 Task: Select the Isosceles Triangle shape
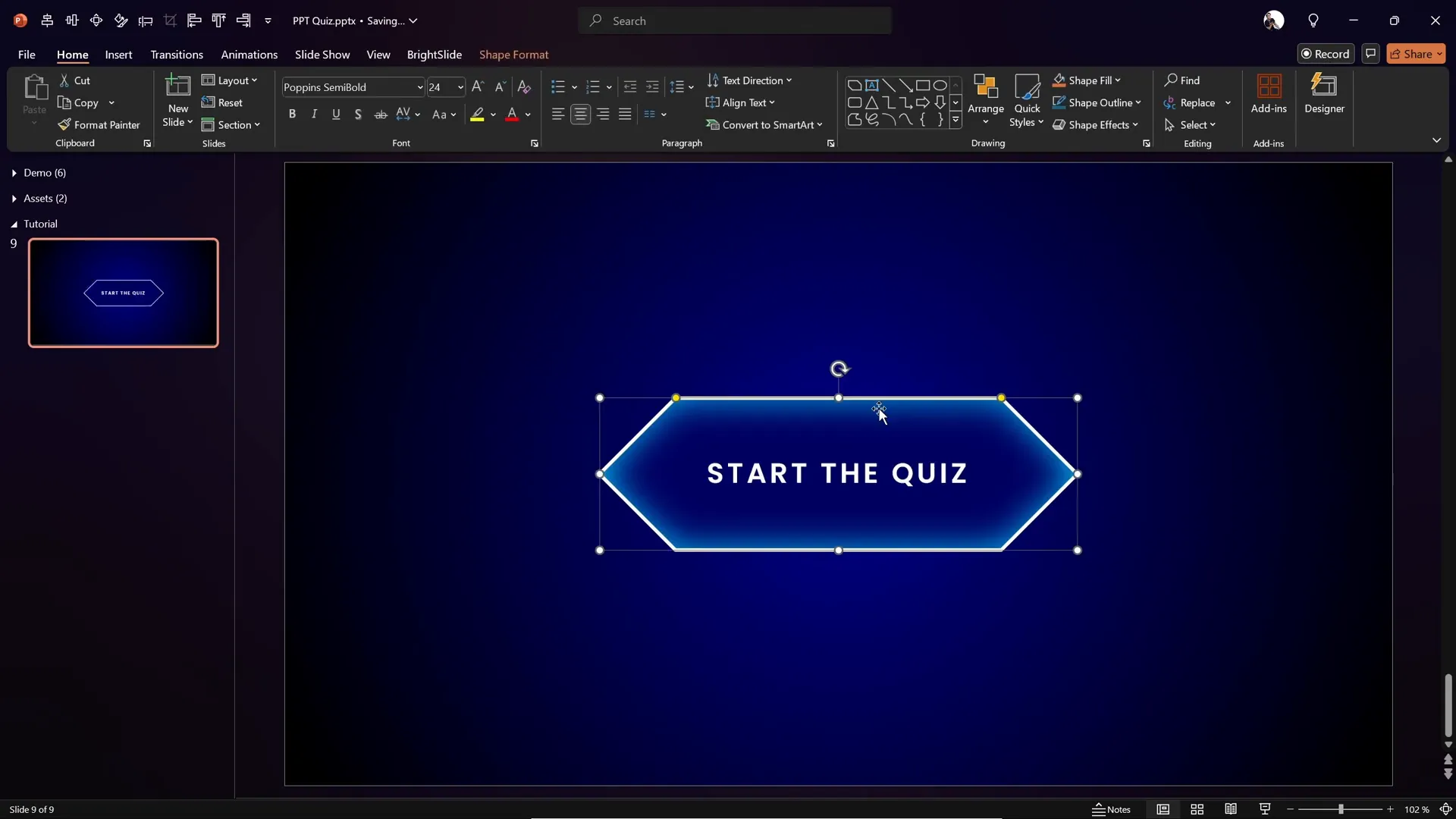(871, 102)
